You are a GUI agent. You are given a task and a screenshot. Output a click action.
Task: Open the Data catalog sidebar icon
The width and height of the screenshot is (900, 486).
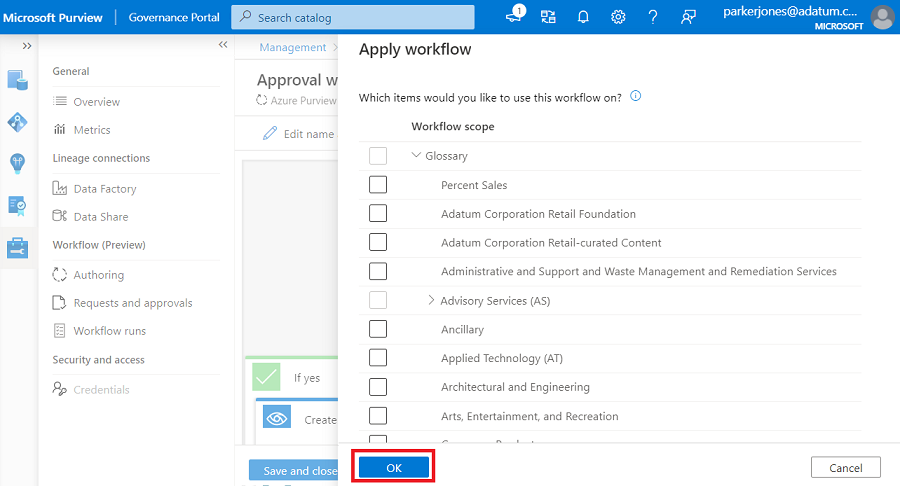(x=17, y=80)
